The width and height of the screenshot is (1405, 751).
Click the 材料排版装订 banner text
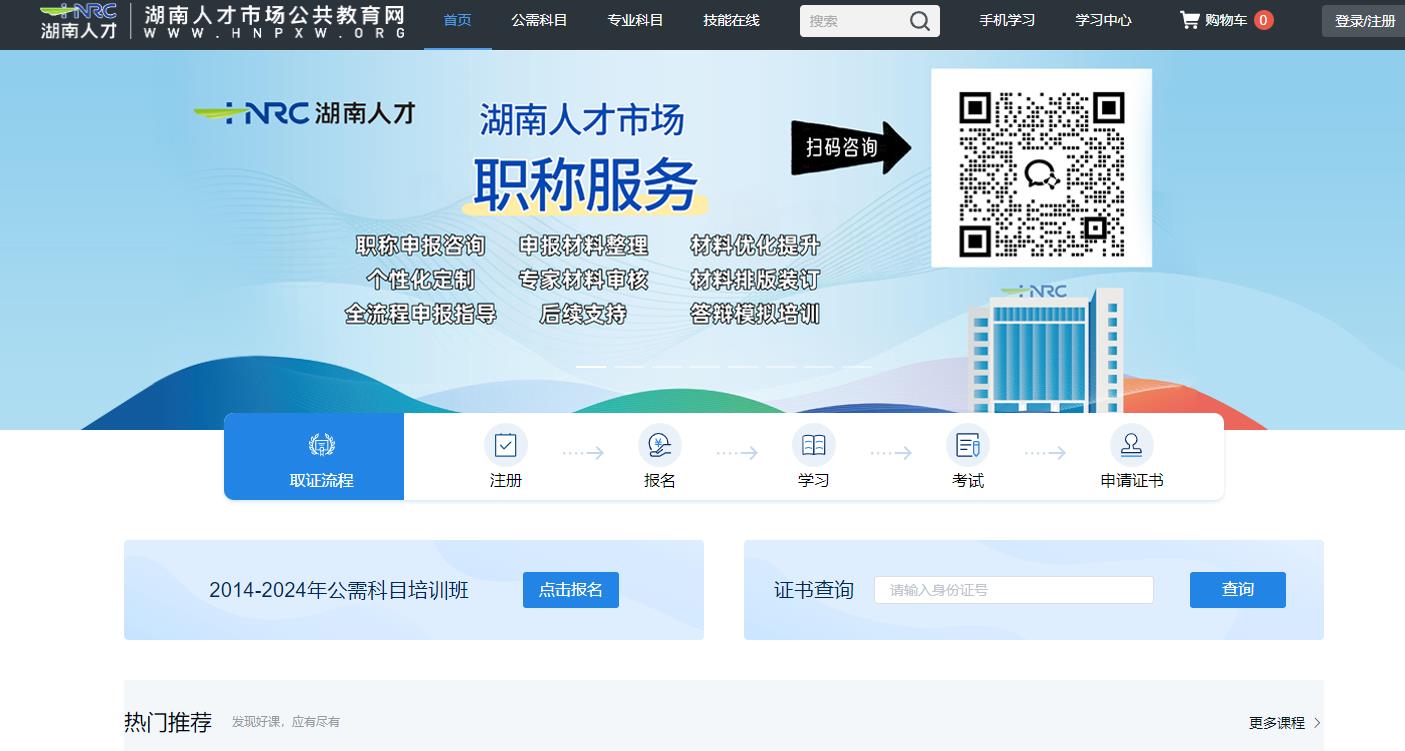tap(755, 280)
